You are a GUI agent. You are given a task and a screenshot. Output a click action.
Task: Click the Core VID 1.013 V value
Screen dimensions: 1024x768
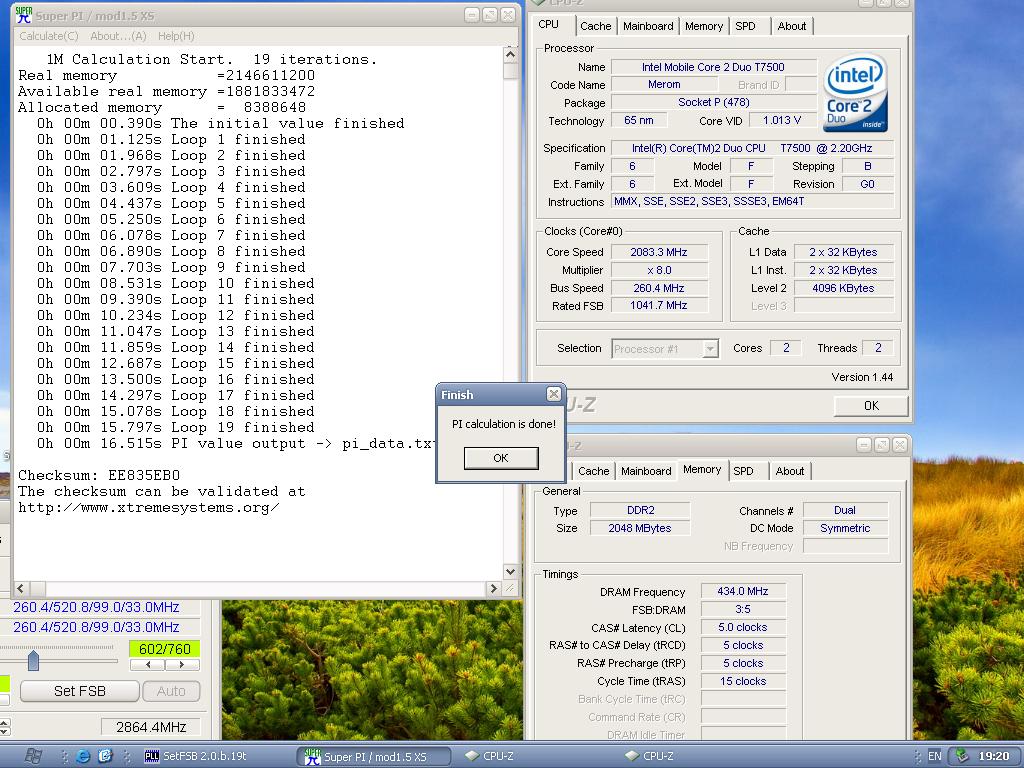(782, 120)
